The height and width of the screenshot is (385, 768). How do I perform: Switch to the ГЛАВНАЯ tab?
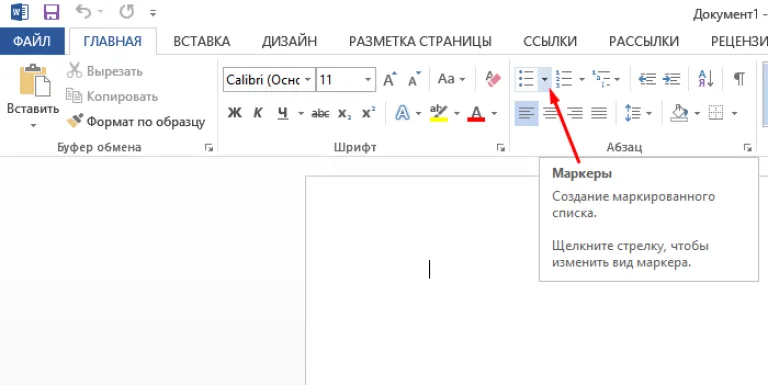113,42
